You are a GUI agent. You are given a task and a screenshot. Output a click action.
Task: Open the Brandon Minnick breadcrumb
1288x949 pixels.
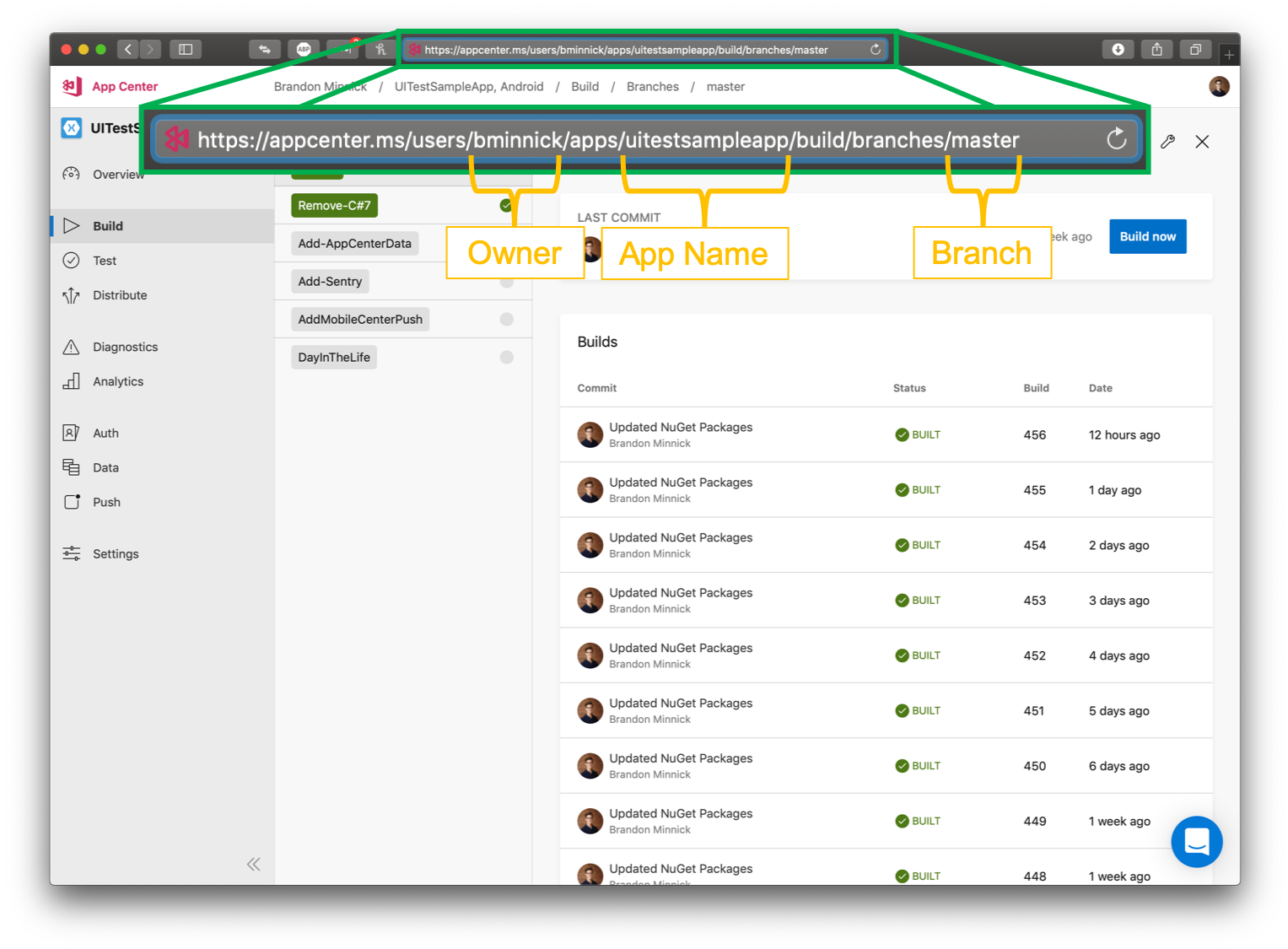(x=321, y=87)
